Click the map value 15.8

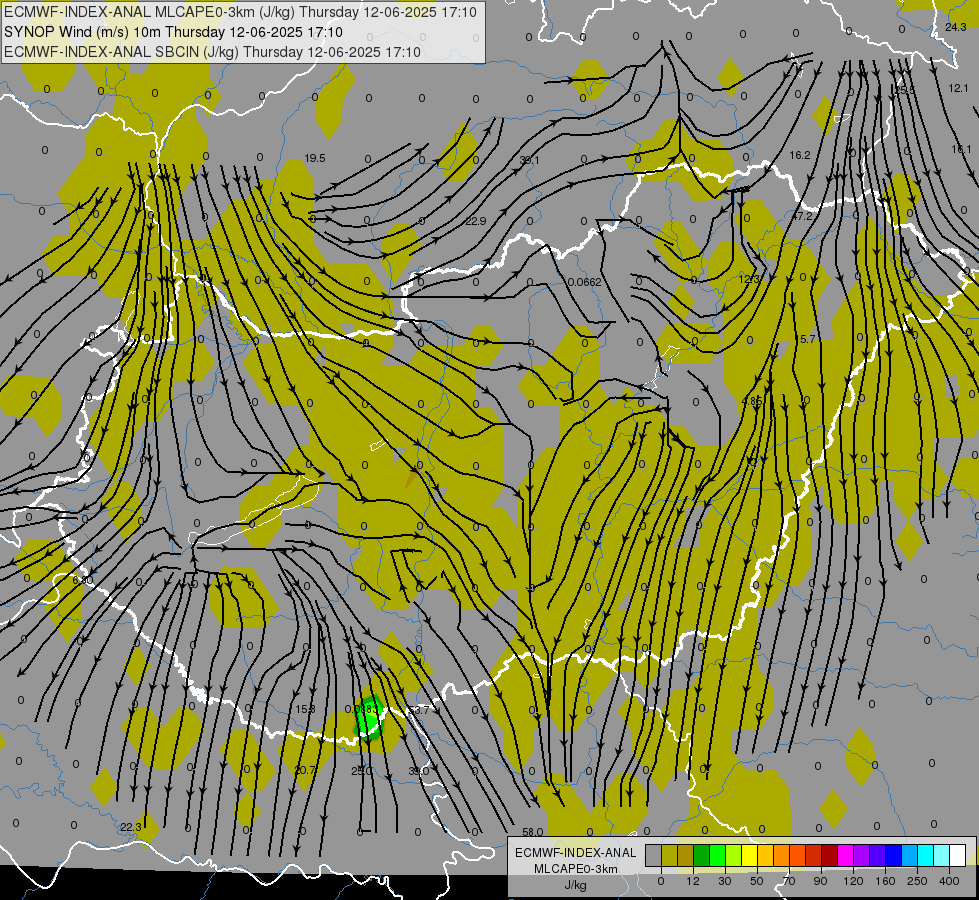coord(305,709)
